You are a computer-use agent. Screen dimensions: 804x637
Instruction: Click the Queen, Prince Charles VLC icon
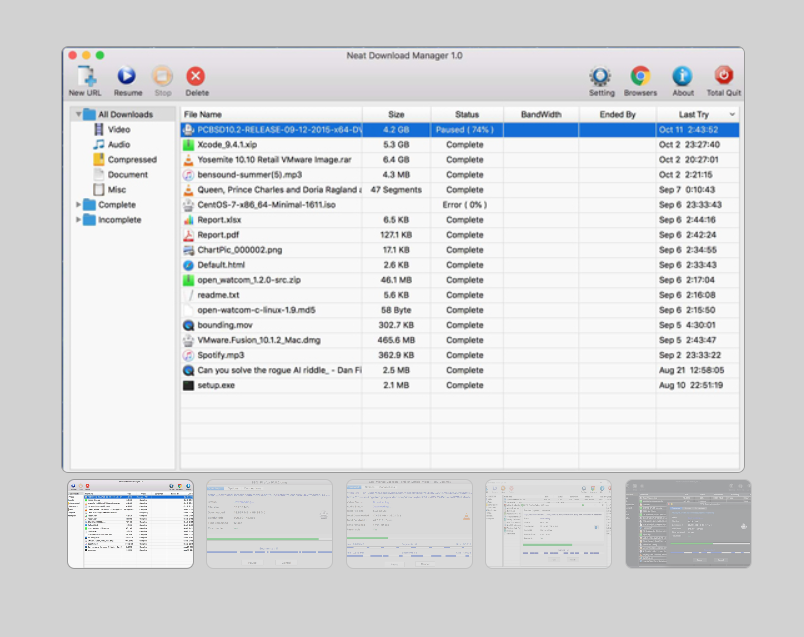189,190
